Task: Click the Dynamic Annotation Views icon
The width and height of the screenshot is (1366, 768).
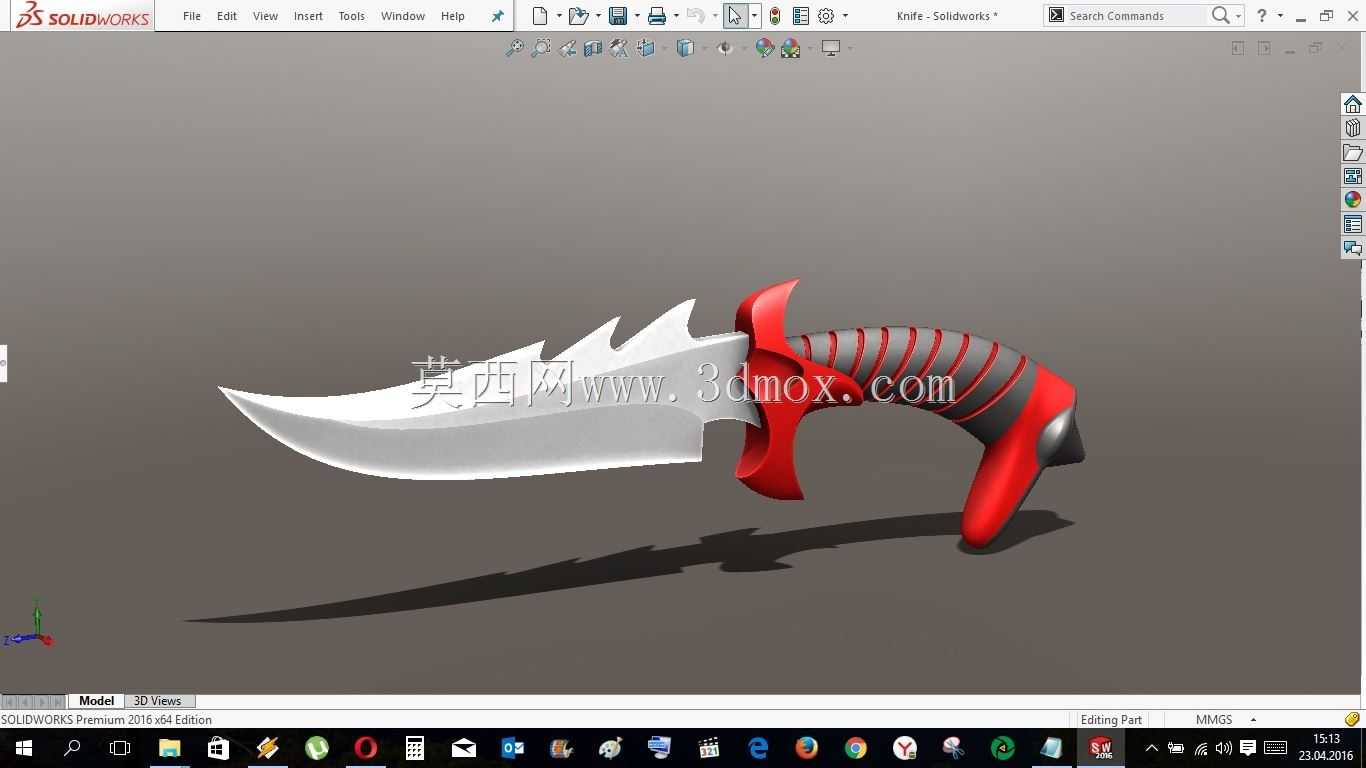Action: coord(619,48)
